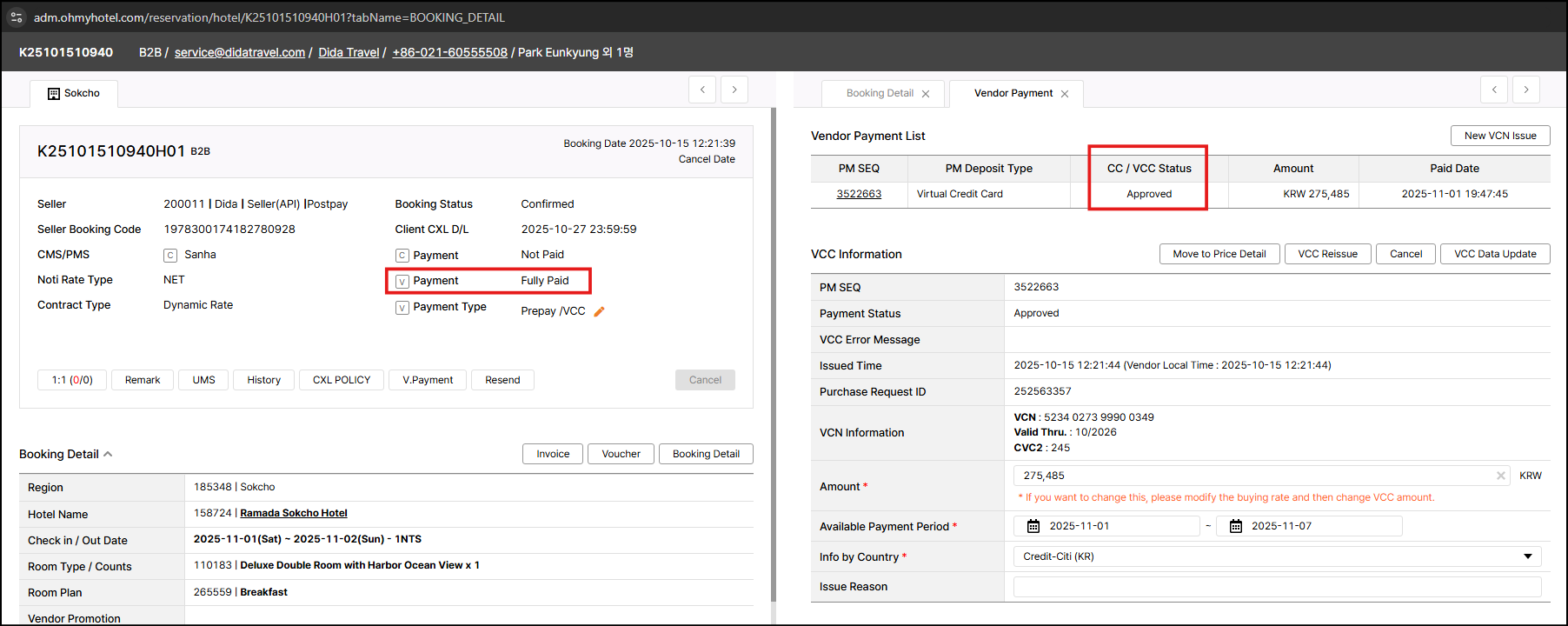Switch to the Booking Detail tab

(x=879, y=93)
